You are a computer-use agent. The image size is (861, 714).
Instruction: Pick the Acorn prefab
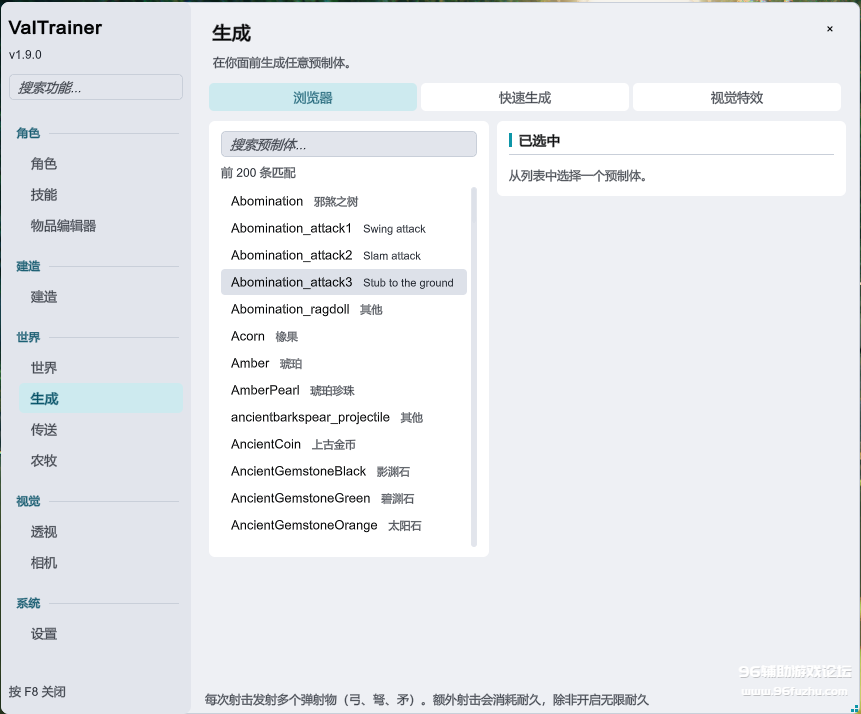point(344,336)
